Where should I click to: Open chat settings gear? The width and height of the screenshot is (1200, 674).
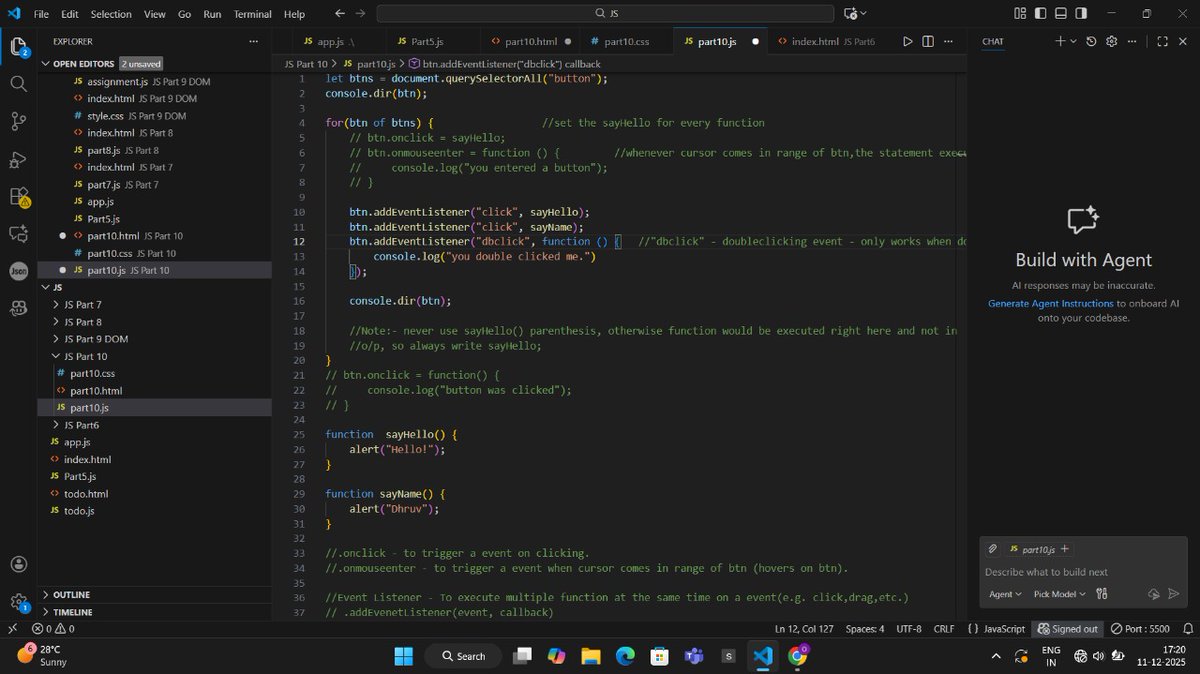[x=1111, y=41]
